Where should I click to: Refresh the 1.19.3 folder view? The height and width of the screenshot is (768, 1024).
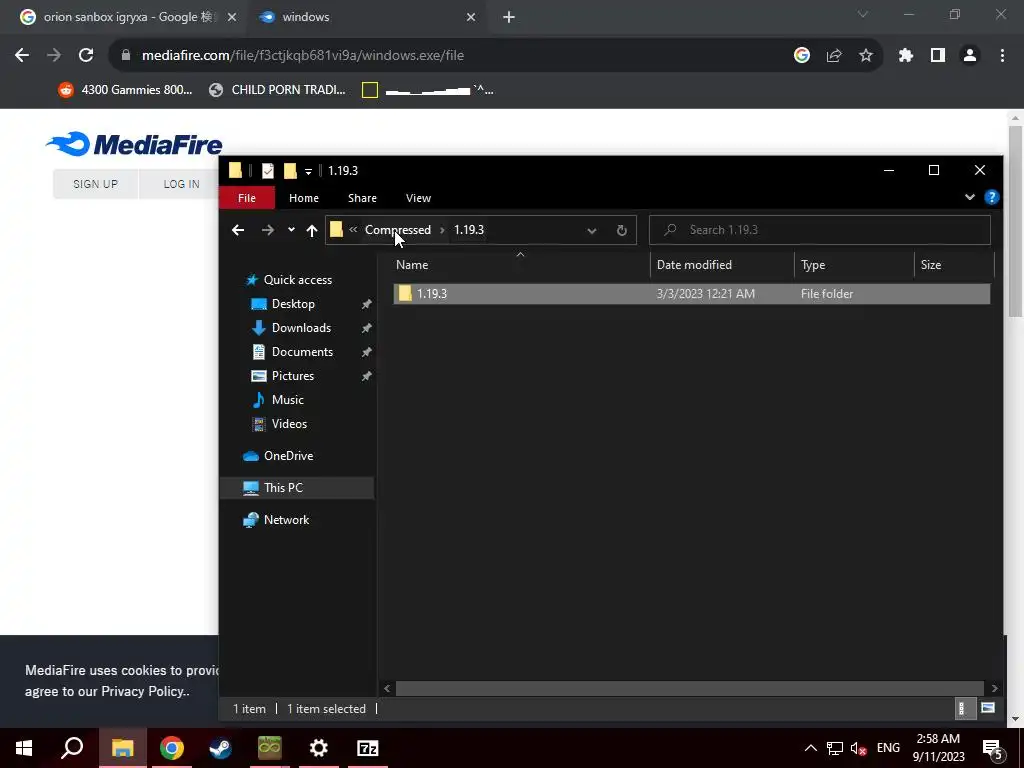(622, 230)
